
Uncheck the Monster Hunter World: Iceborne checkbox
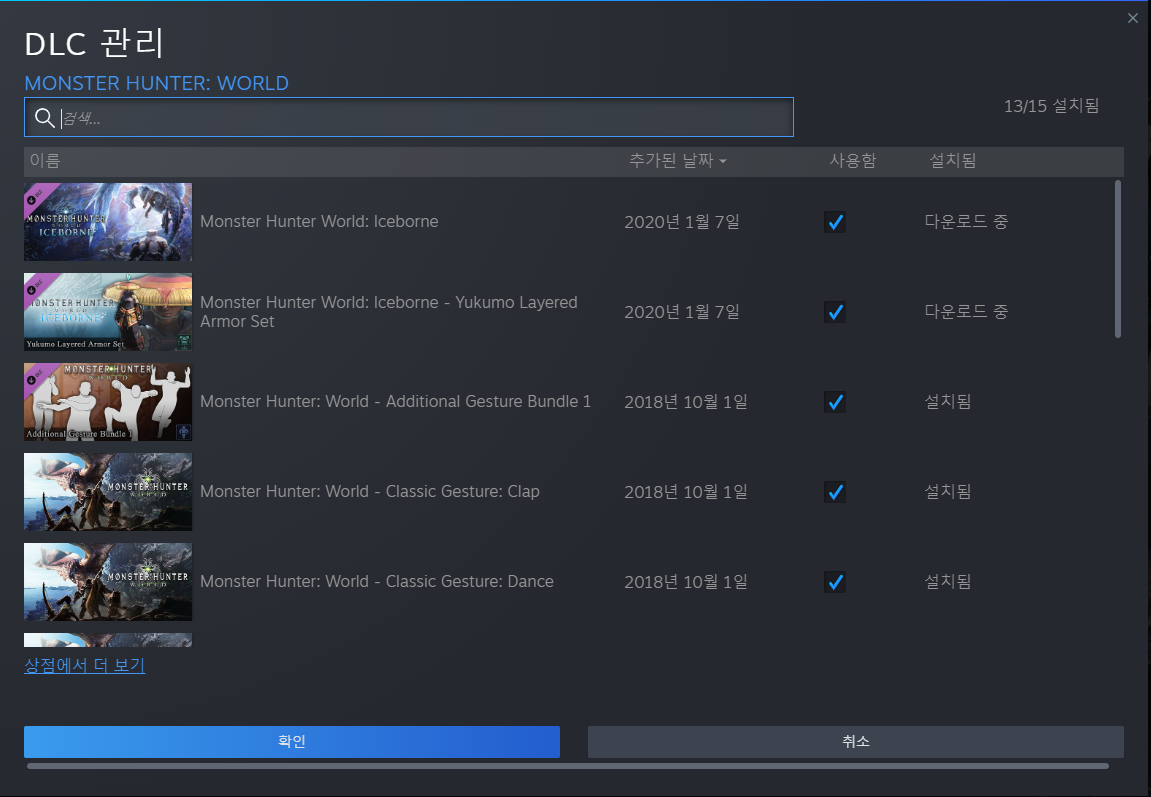[835, 222]
